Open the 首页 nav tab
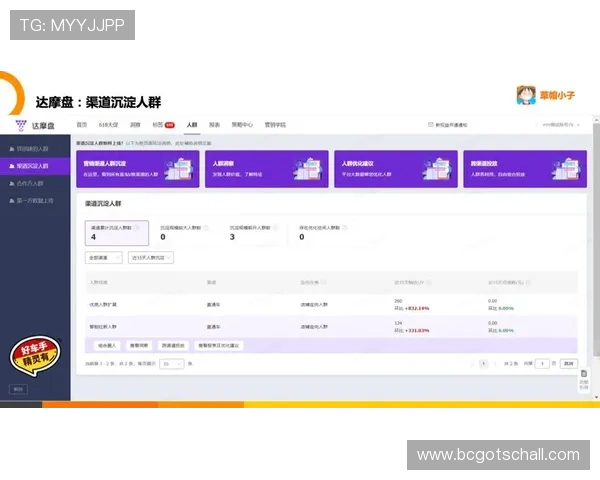Screen dimensions: 600x480 (x=82, y=125)
